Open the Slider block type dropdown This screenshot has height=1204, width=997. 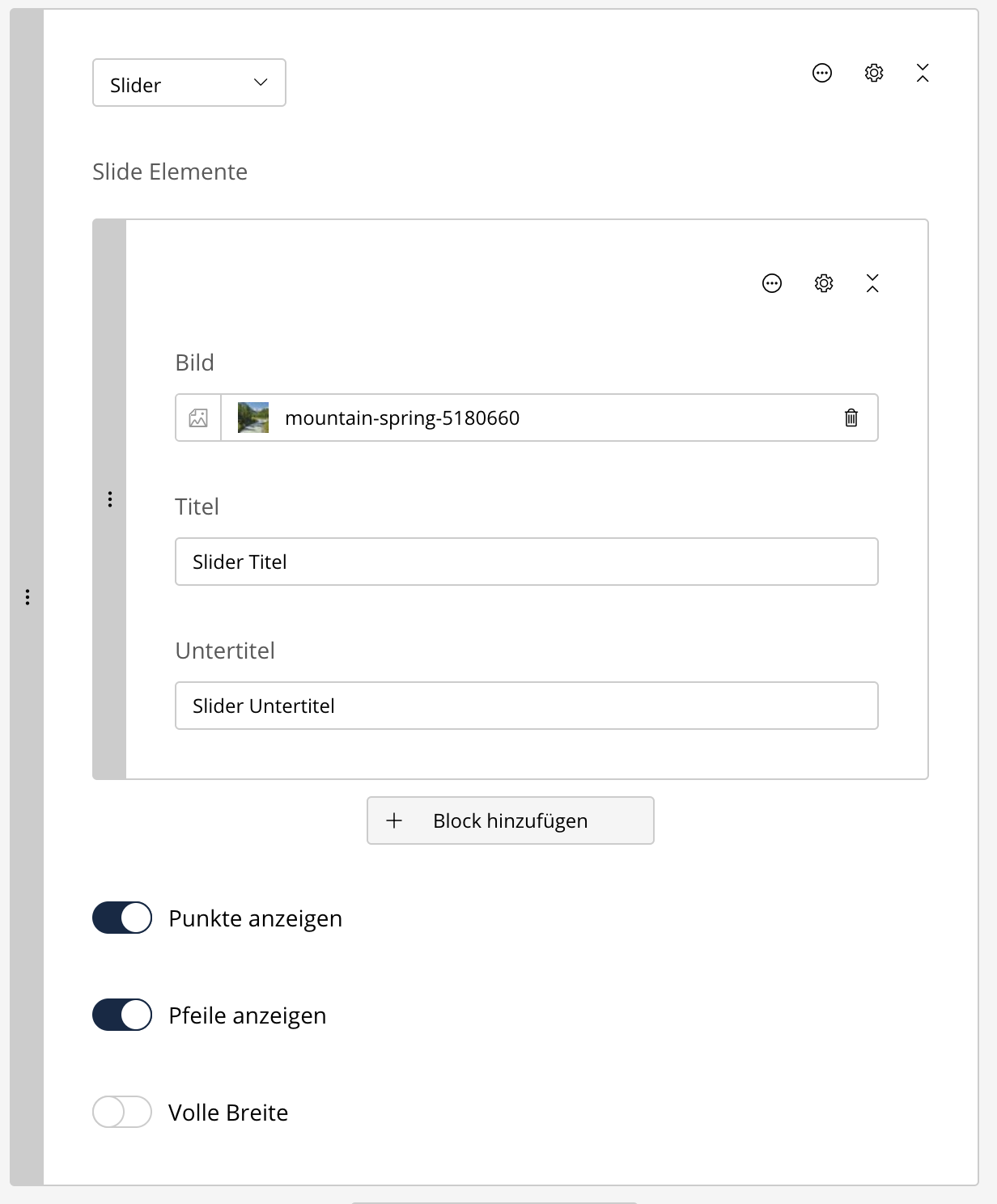pos(189,83)
